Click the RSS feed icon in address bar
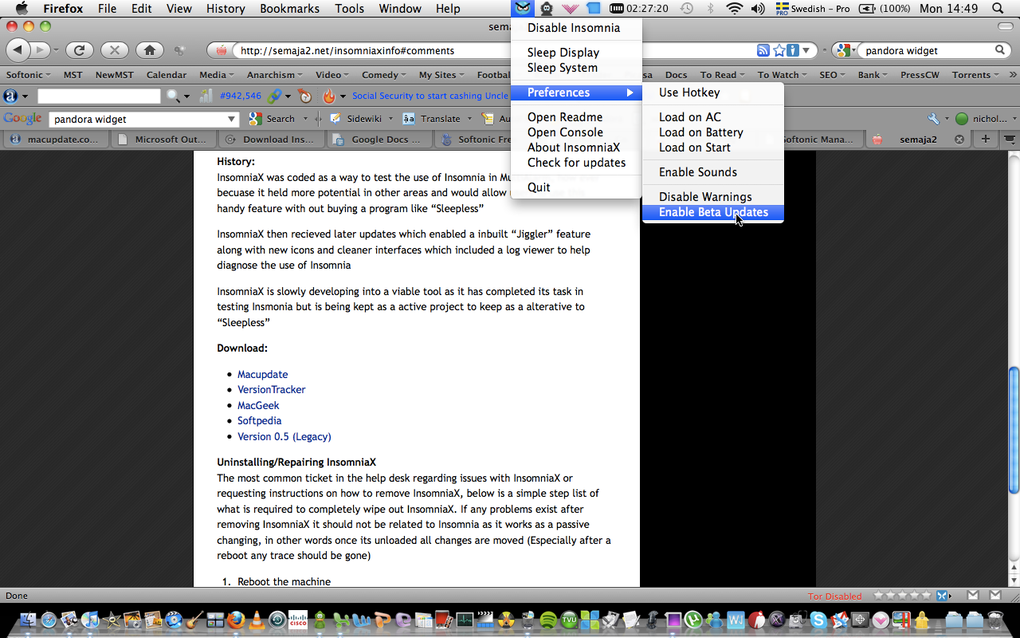This screenshot has height=638, width=1020. coord(763,50)
